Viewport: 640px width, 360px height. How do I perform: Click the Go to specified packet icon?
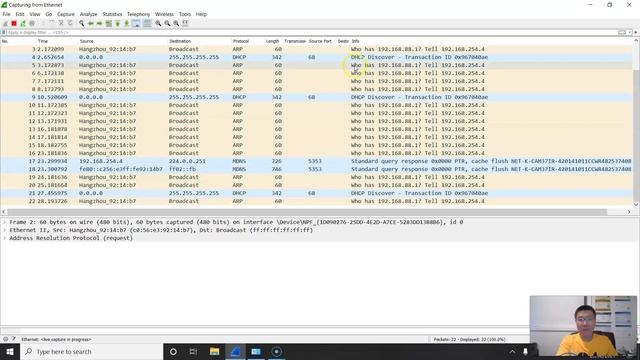(x=109, y=24)
